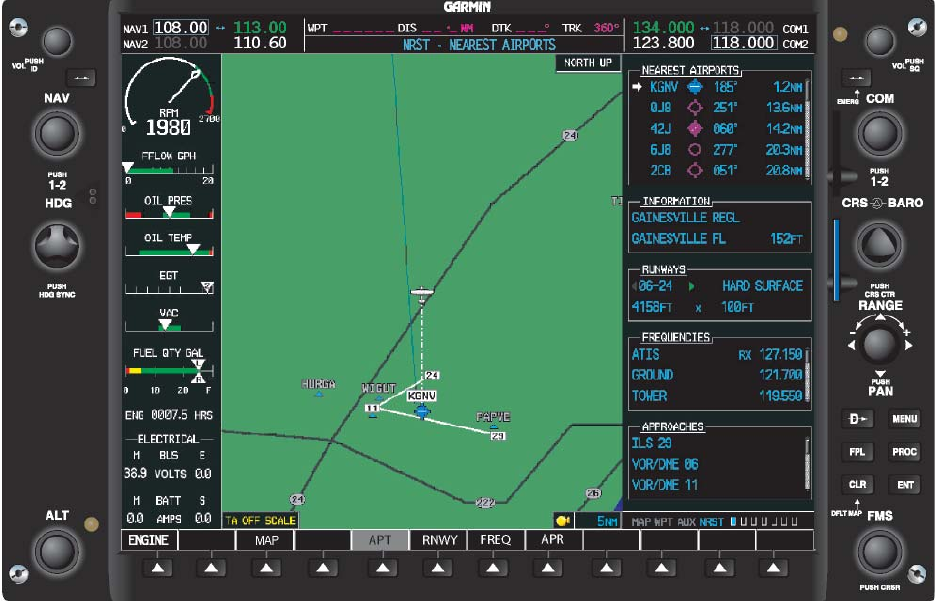
Task: Select the VOR/DME 11 approach
Action: [x=665, y=485]
